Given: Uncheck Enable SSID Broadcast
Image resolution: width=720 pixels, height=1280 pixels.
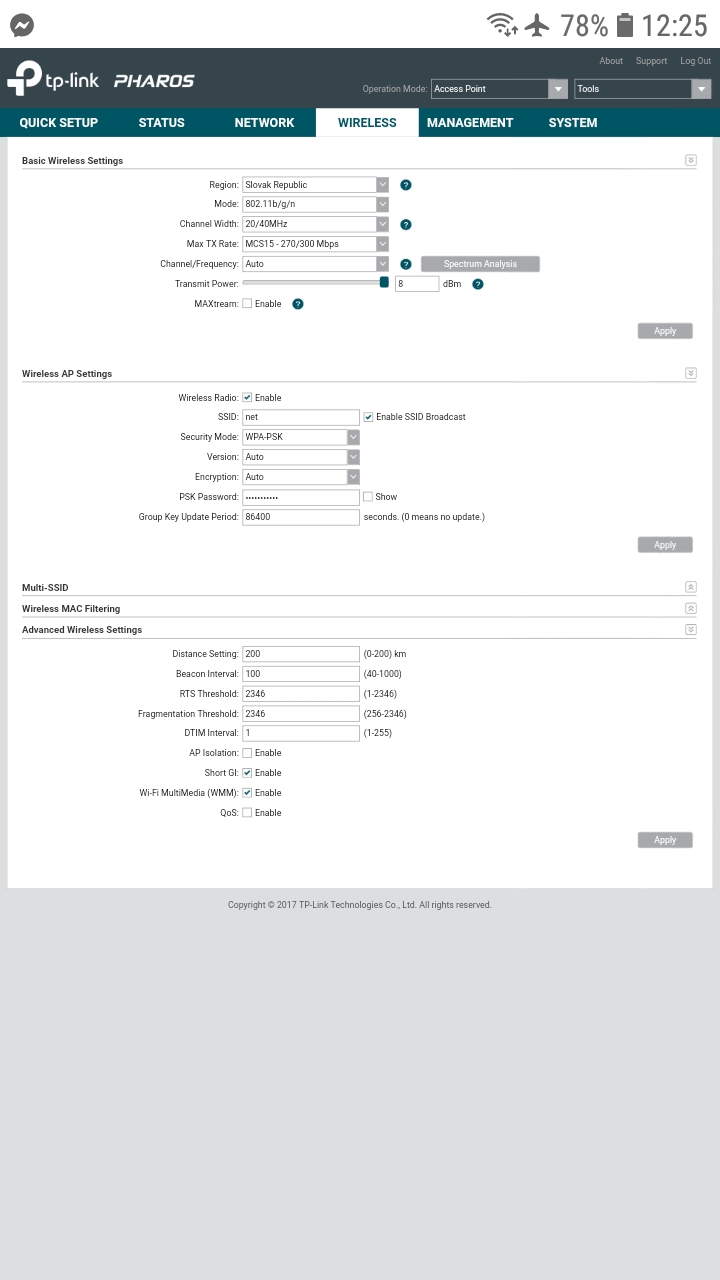Looking at the screenshot, I should click(x=368, y=417).
